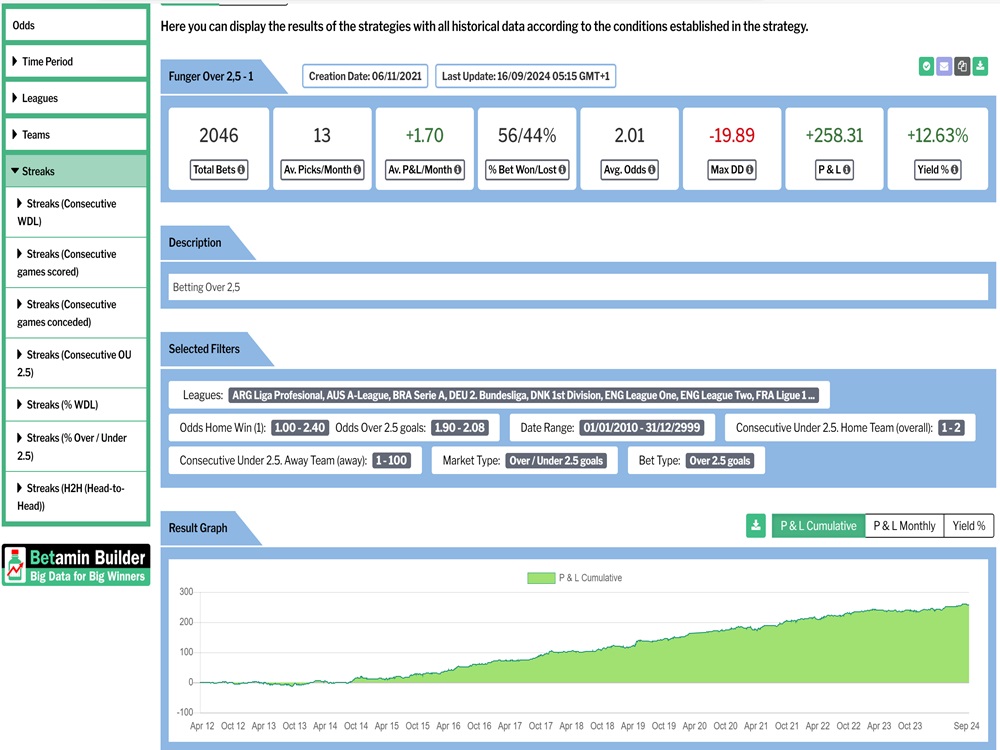Click the green checkmark strategy icon

tap(927, 66)
